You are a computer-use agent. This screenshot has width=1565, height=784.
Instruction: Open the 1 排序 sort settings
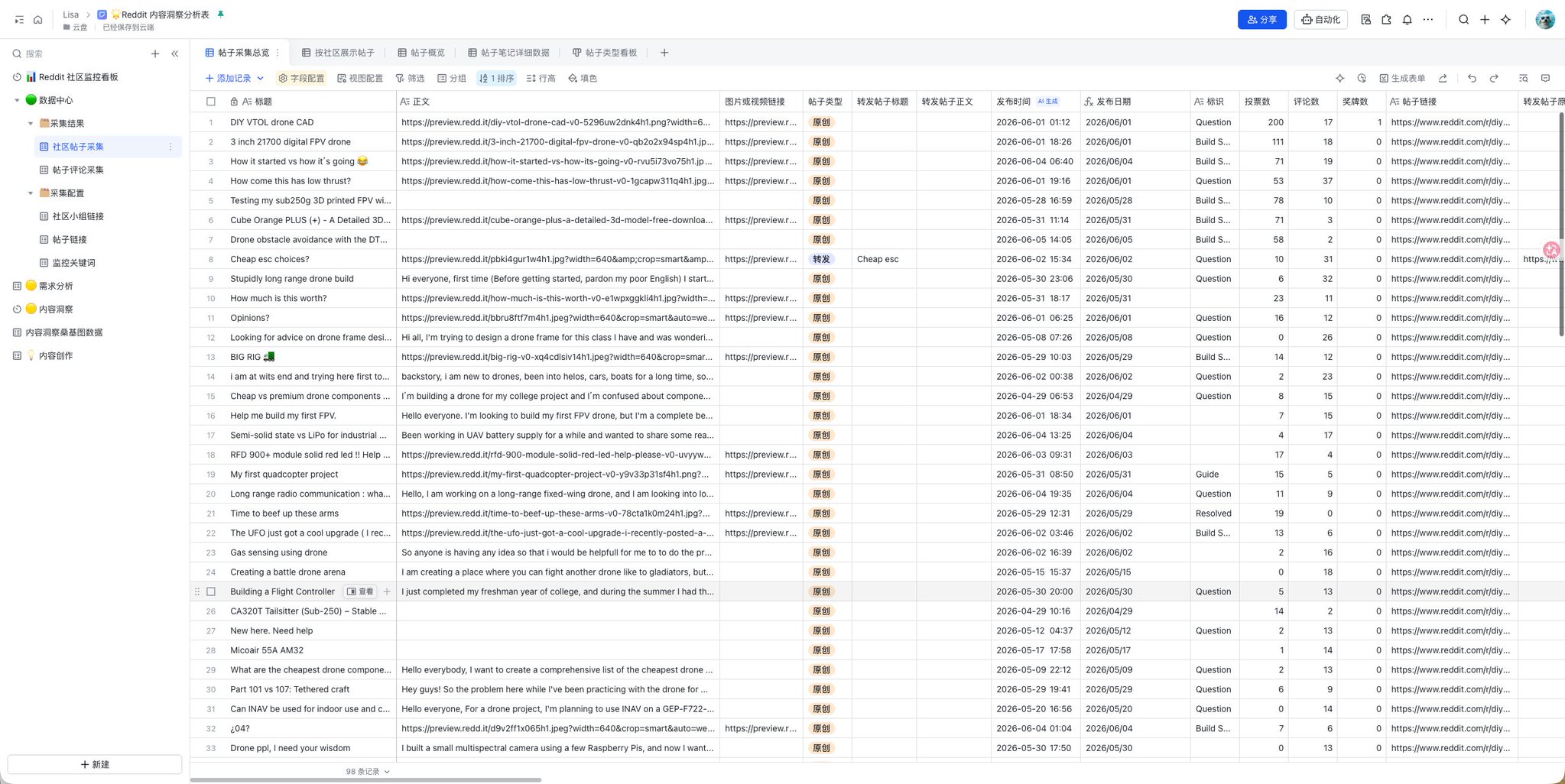pyautogui.click(x=496, y=78)
